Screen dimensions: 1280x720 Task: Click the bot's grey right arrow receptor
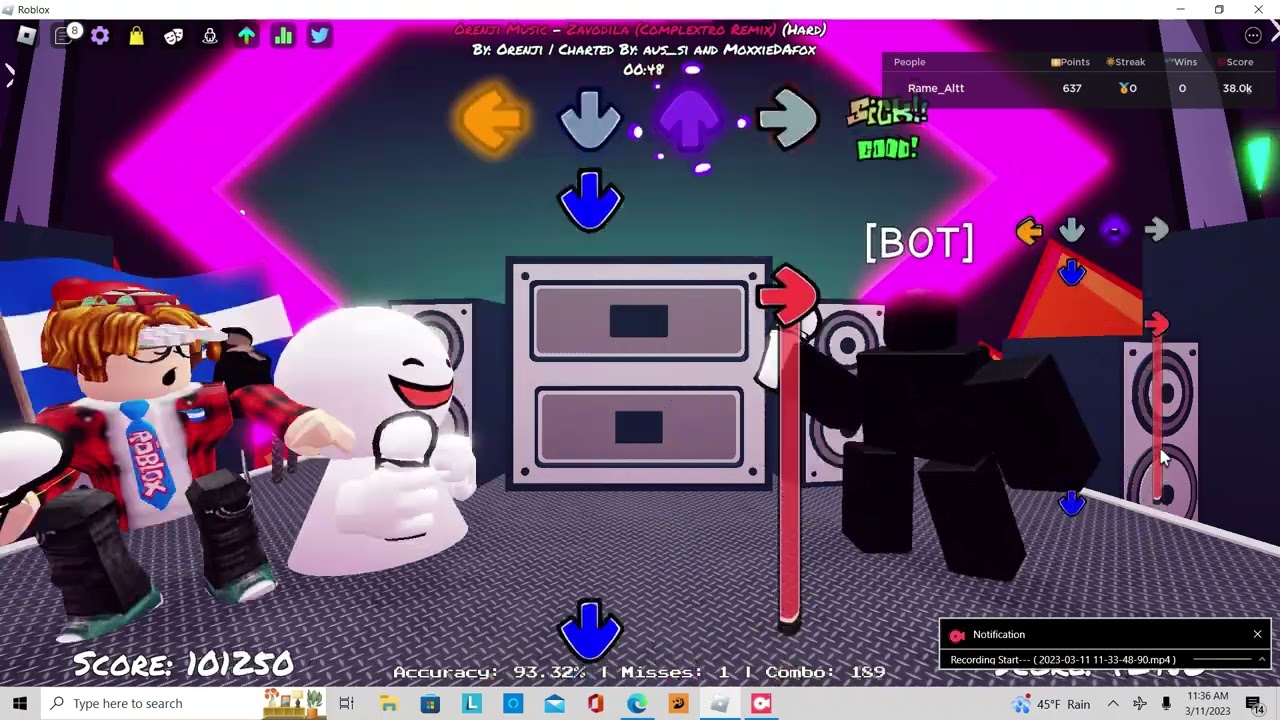pos(1156,231)
